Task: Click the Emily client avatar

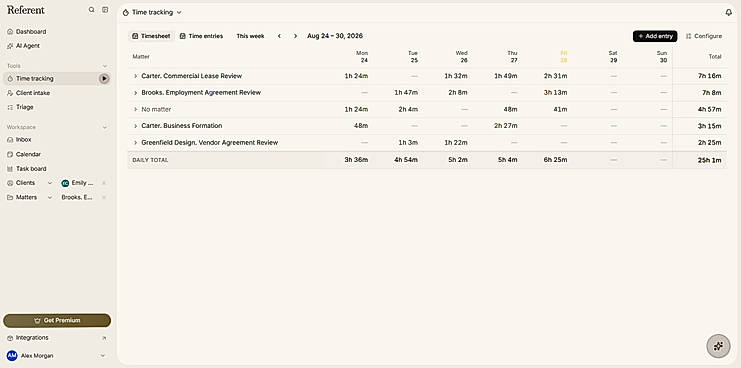Action: pos(65,183)
